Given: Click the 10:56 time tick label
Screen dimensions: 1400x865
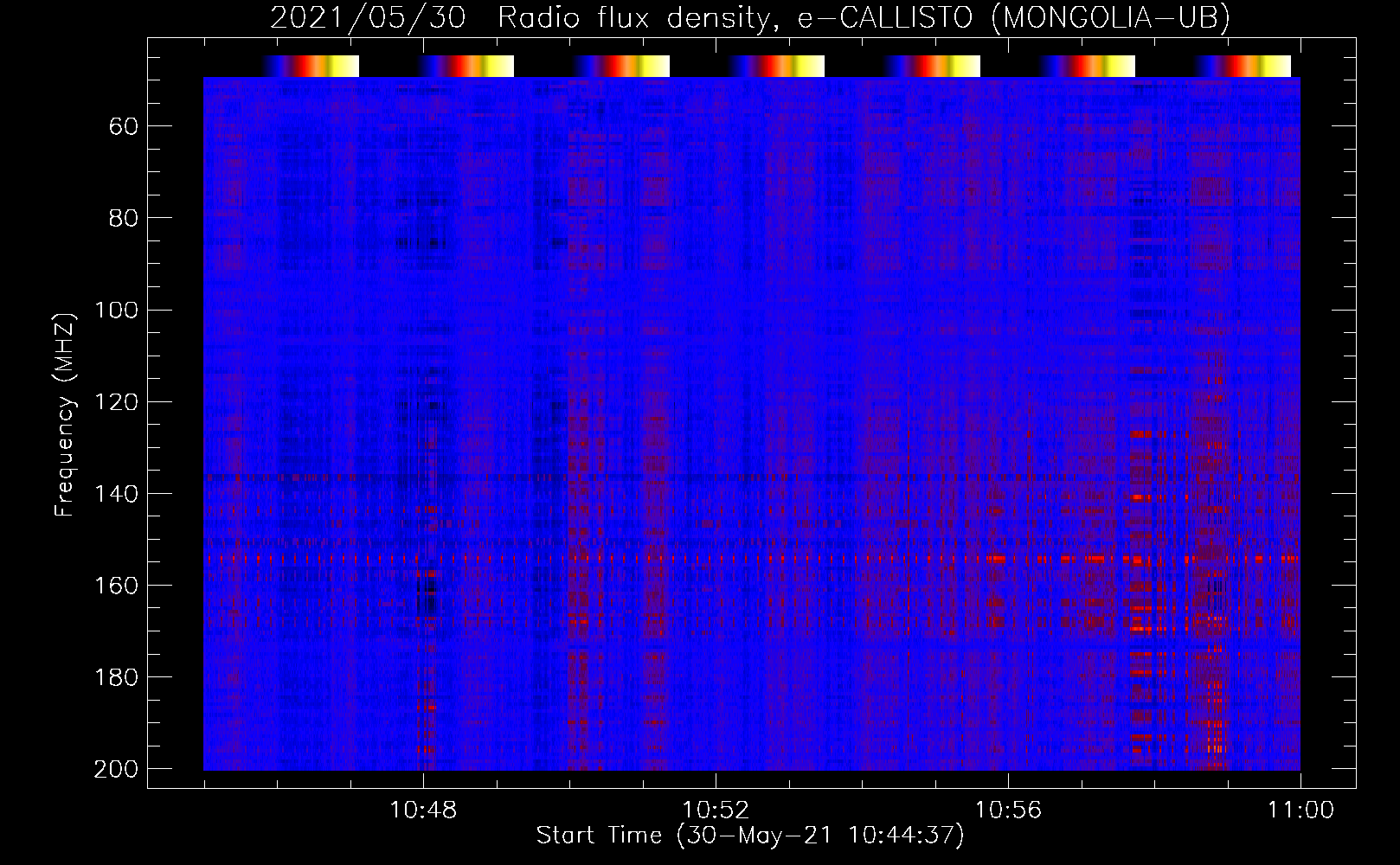Looking at the screenshot, I should click(1008, 811).
